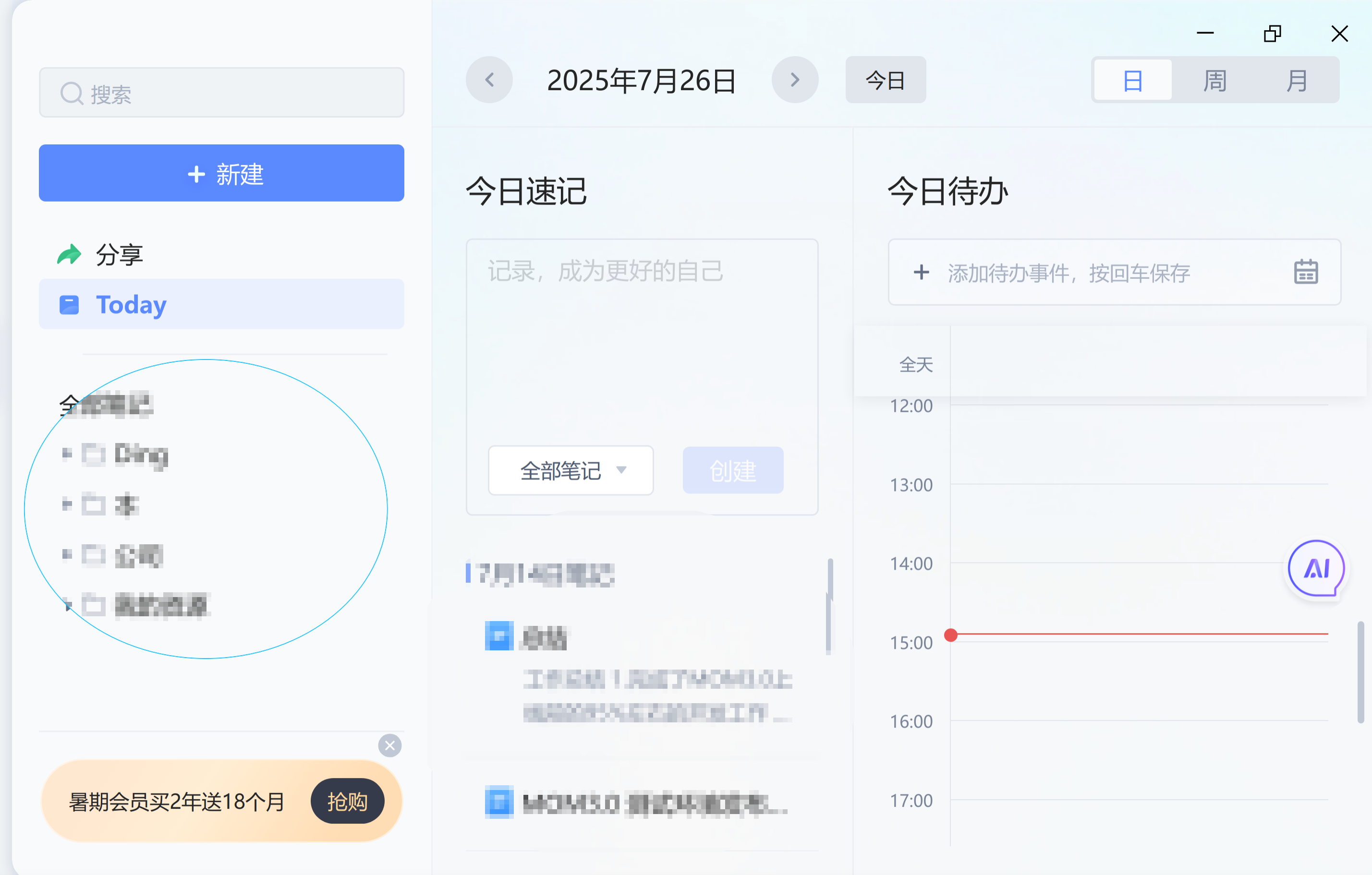Click the plus icon in to-do field
This screenshot has height=875, width=1372.
pyautogui.click(x=922, y=272)
